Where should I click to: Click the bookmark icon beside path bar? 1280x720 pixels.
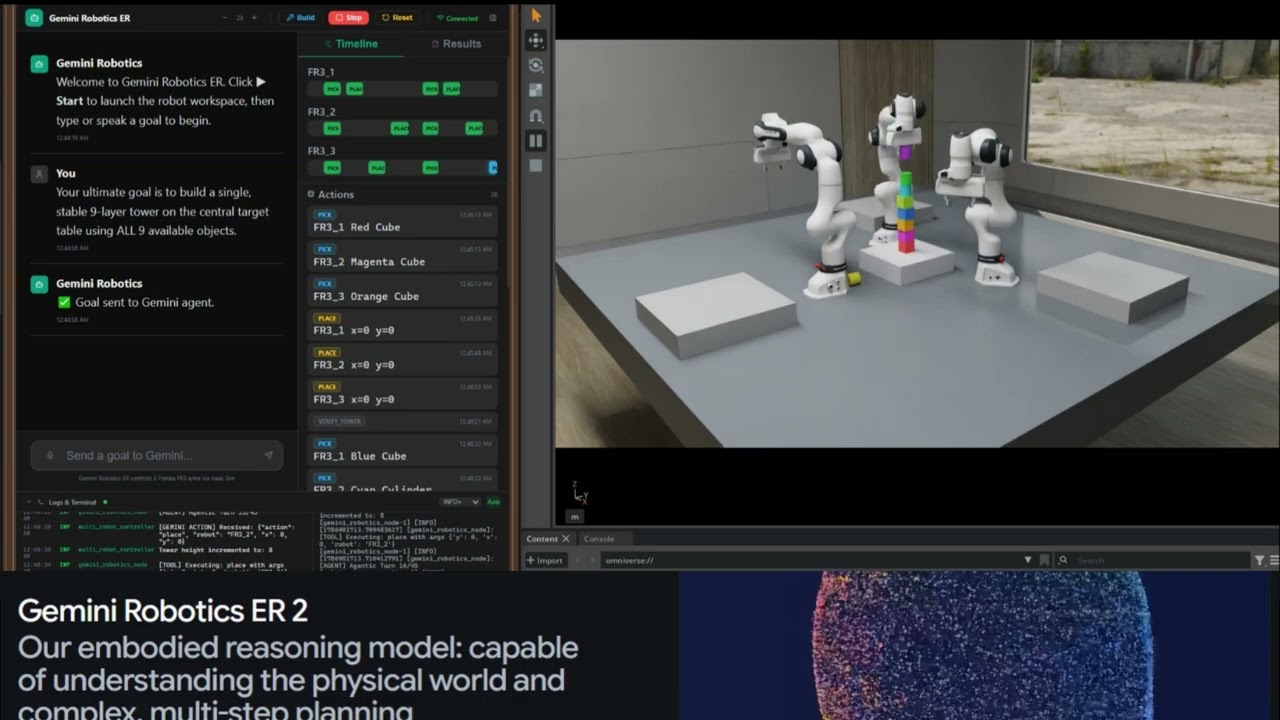point(1044,561)
